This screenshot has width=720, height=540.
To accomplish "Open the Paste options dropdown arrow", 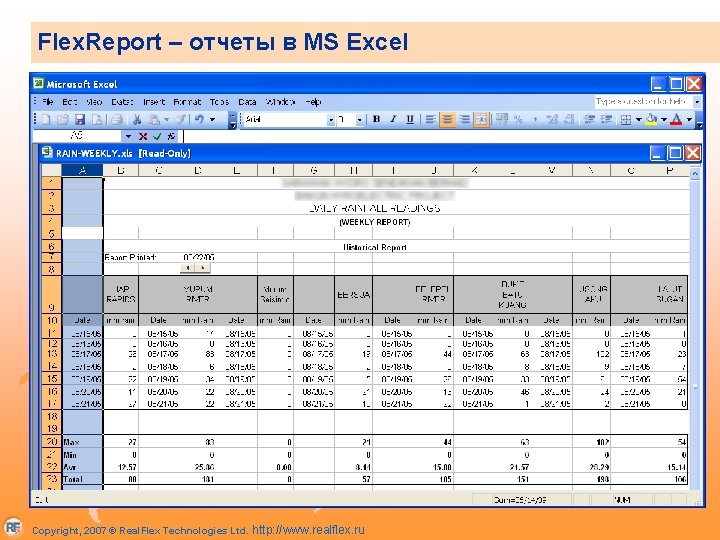I will point(166,120).
